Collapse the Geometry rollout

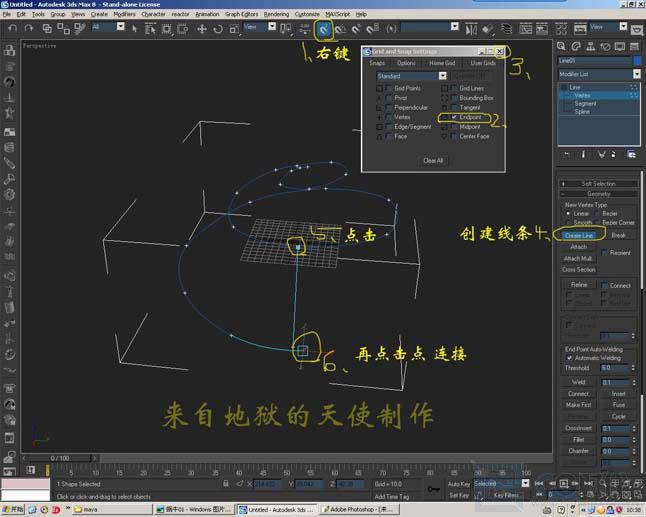pyautogui.click(x=598, y=194)
